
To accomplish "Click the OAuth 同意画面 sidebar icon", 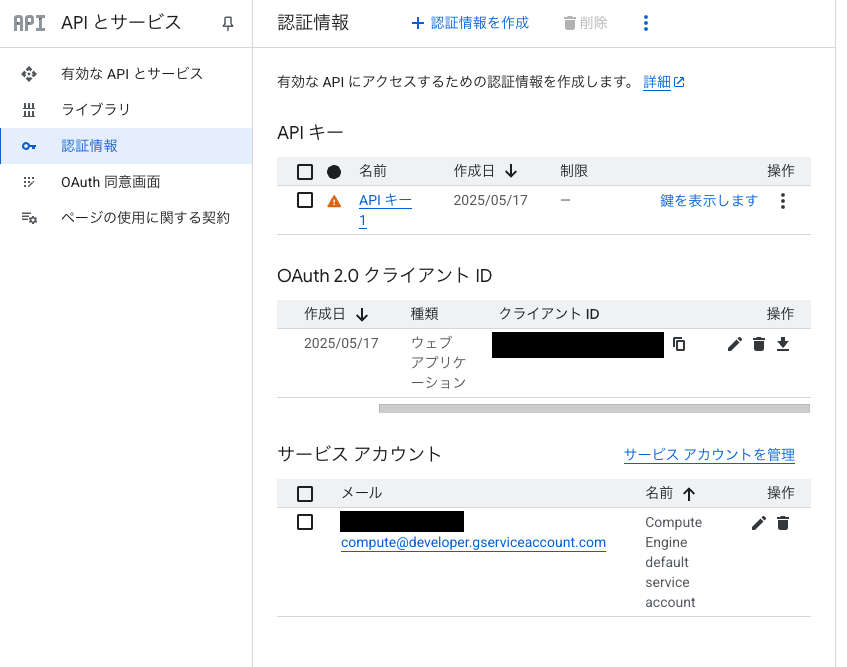I will click(29, 182).
